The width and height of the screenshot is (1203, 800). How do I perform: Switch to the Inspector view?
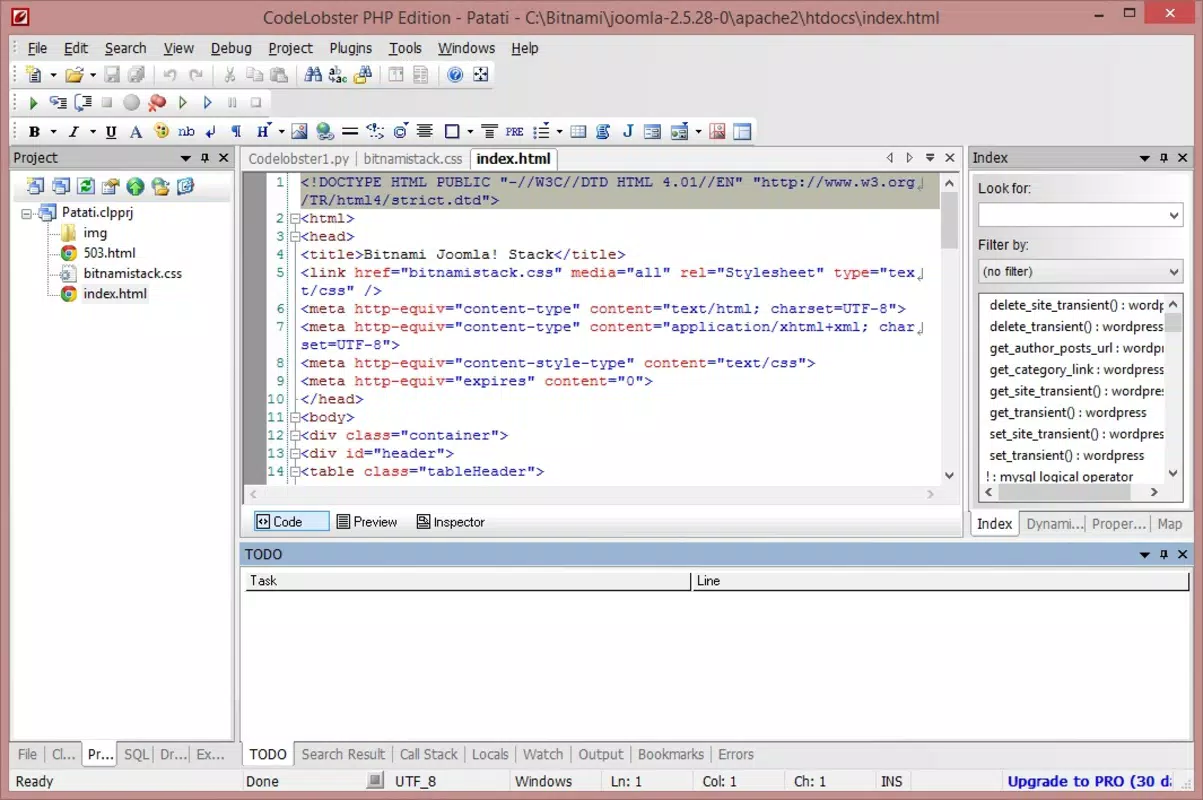[450, 522]
